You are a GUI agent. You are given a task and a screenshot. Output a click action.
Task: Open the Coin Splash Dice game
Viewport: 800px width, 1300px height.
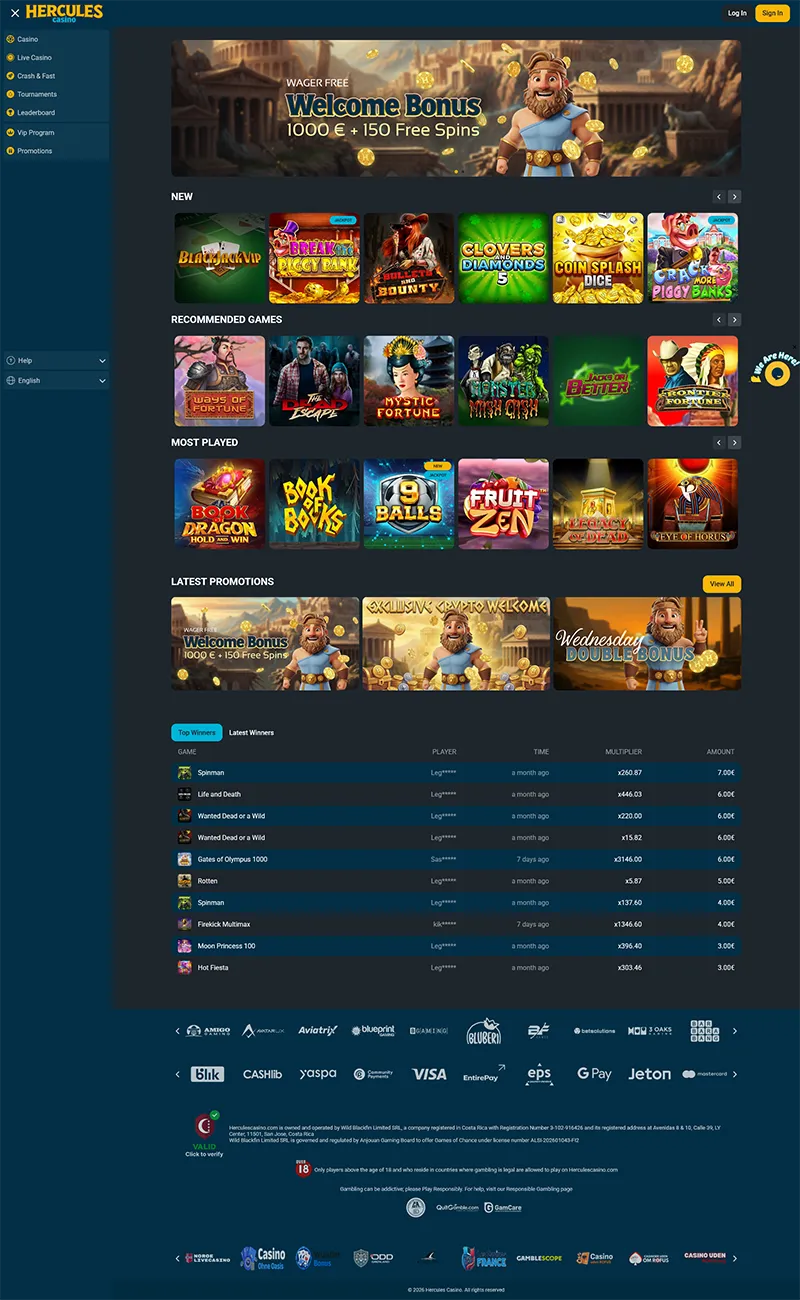coord(598,258)
